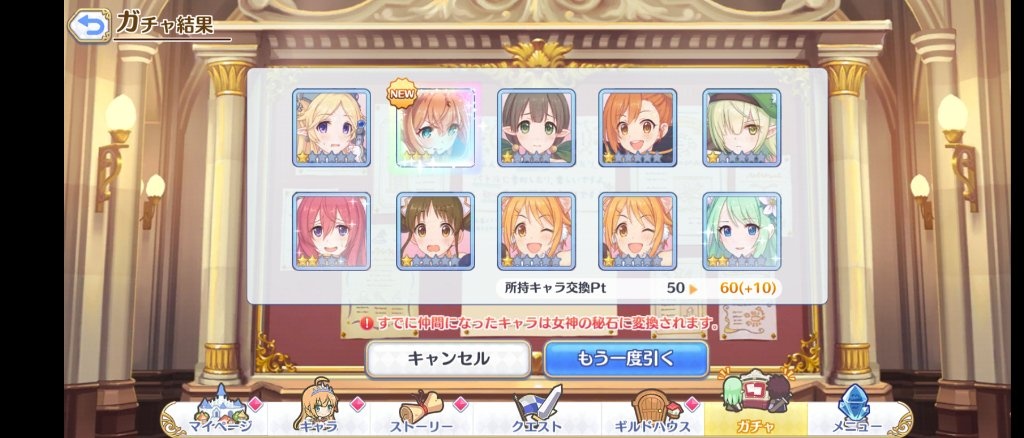Tap the back arrow beside ガチャ結果
Viewport: 1024px width, 438px height.
tap(89, 25)
